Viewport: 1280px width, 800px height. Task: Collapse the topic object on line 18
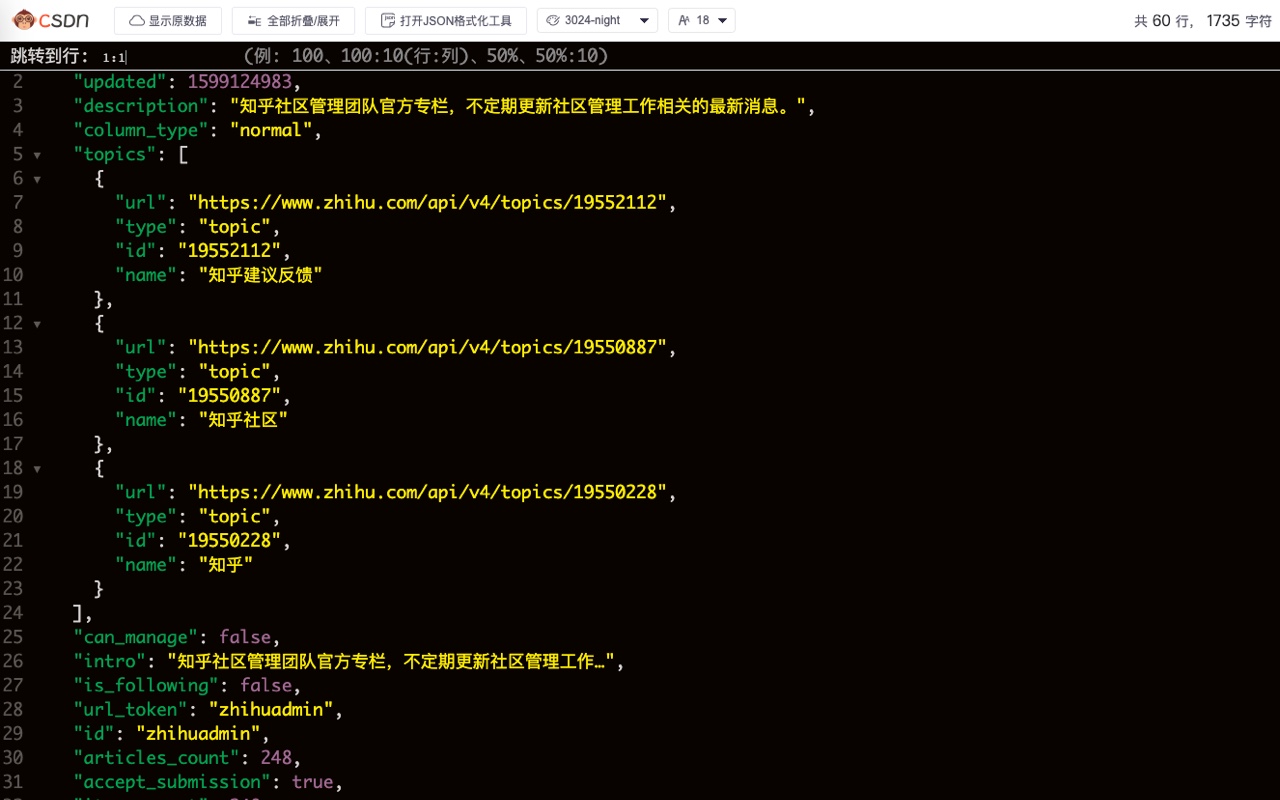click(x=36, y=468)
